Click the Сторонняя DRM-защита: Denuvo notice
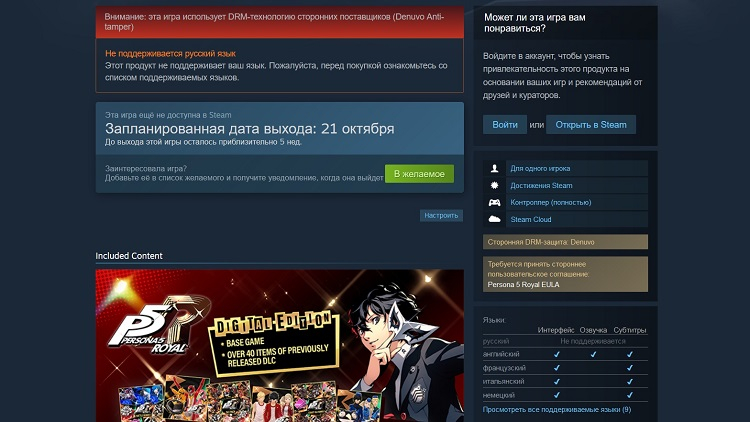The image size is (750, 422). 565,242
